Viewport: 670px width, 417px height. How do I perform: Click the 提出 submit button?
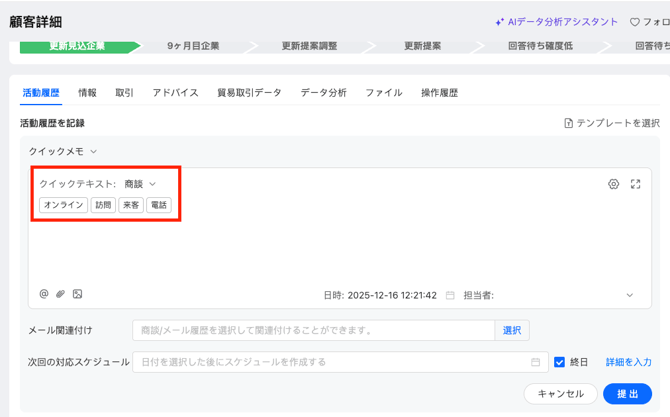(627, 394)
